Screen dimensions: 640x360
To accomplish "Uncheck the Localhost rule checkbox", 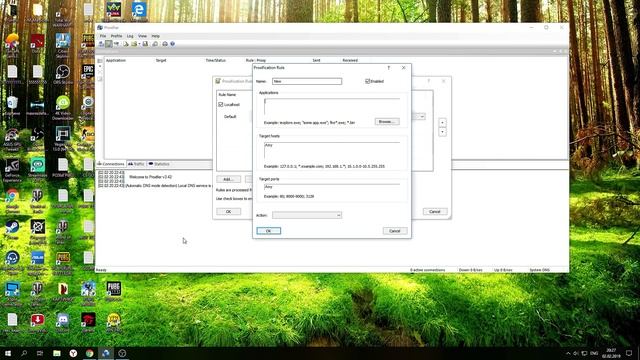I will pyautogui.click(x=221, y=104).
